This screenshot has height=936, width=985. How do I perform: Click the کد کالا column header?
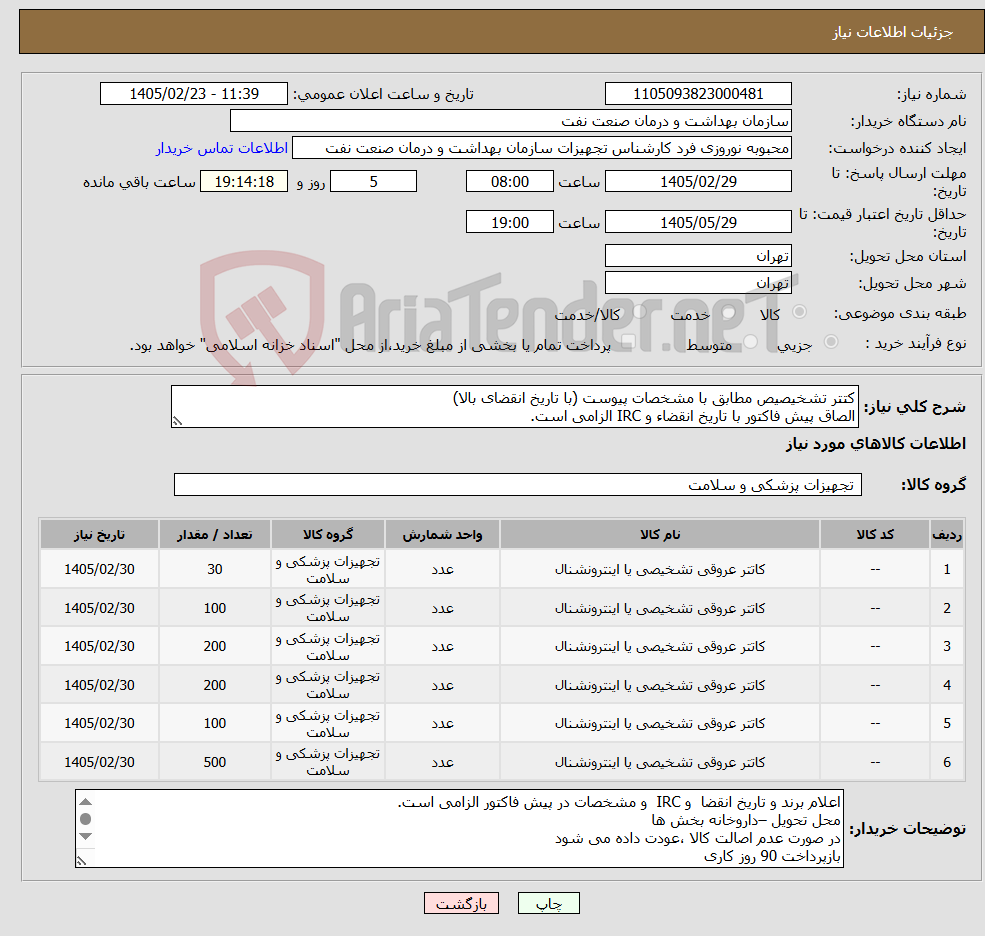[x=875, y=535]
